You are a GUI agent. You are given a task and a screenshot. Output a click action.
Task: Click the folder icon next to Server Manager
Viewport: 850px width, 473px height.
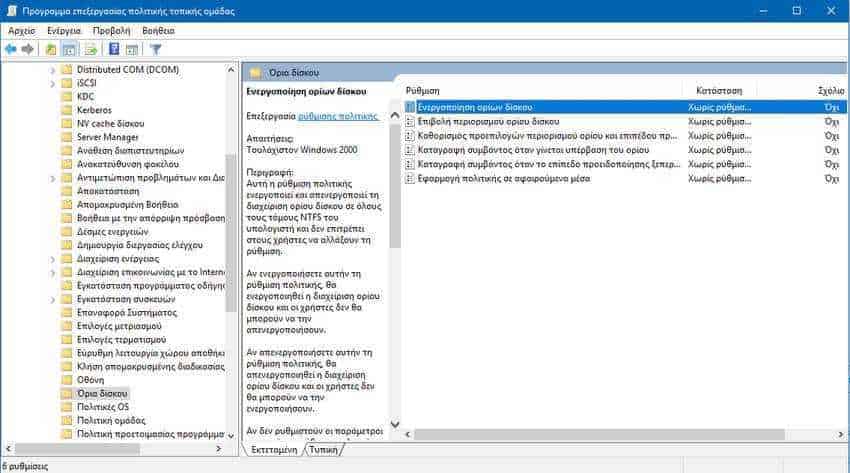click(x=67, y=137)
